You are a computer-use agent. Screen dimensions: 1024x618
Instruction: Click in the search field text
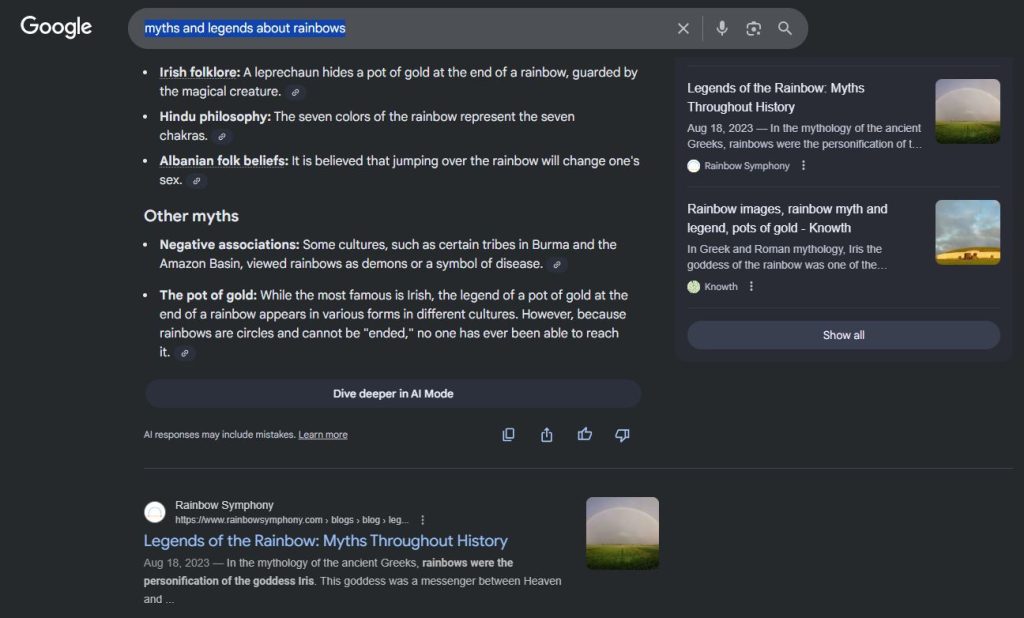245,28
